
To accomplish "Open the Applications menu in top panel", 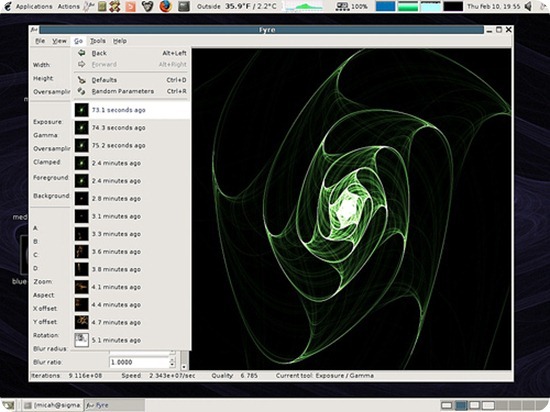I will tap(34, 6).
